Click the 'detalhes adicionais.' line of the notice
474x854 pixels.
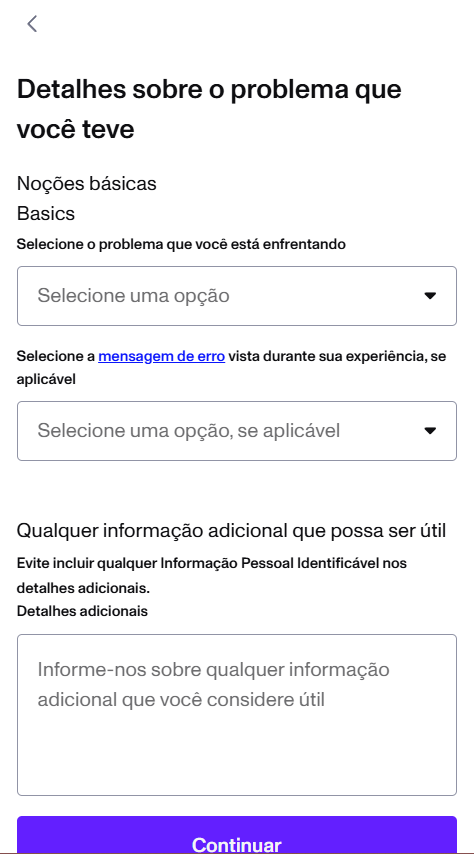[83, 588]
